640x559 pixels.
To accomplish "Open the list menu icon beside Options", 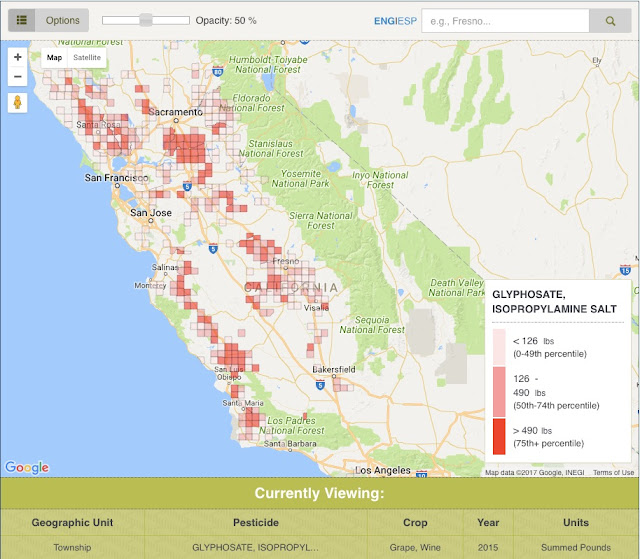I will tap(22, 20).
